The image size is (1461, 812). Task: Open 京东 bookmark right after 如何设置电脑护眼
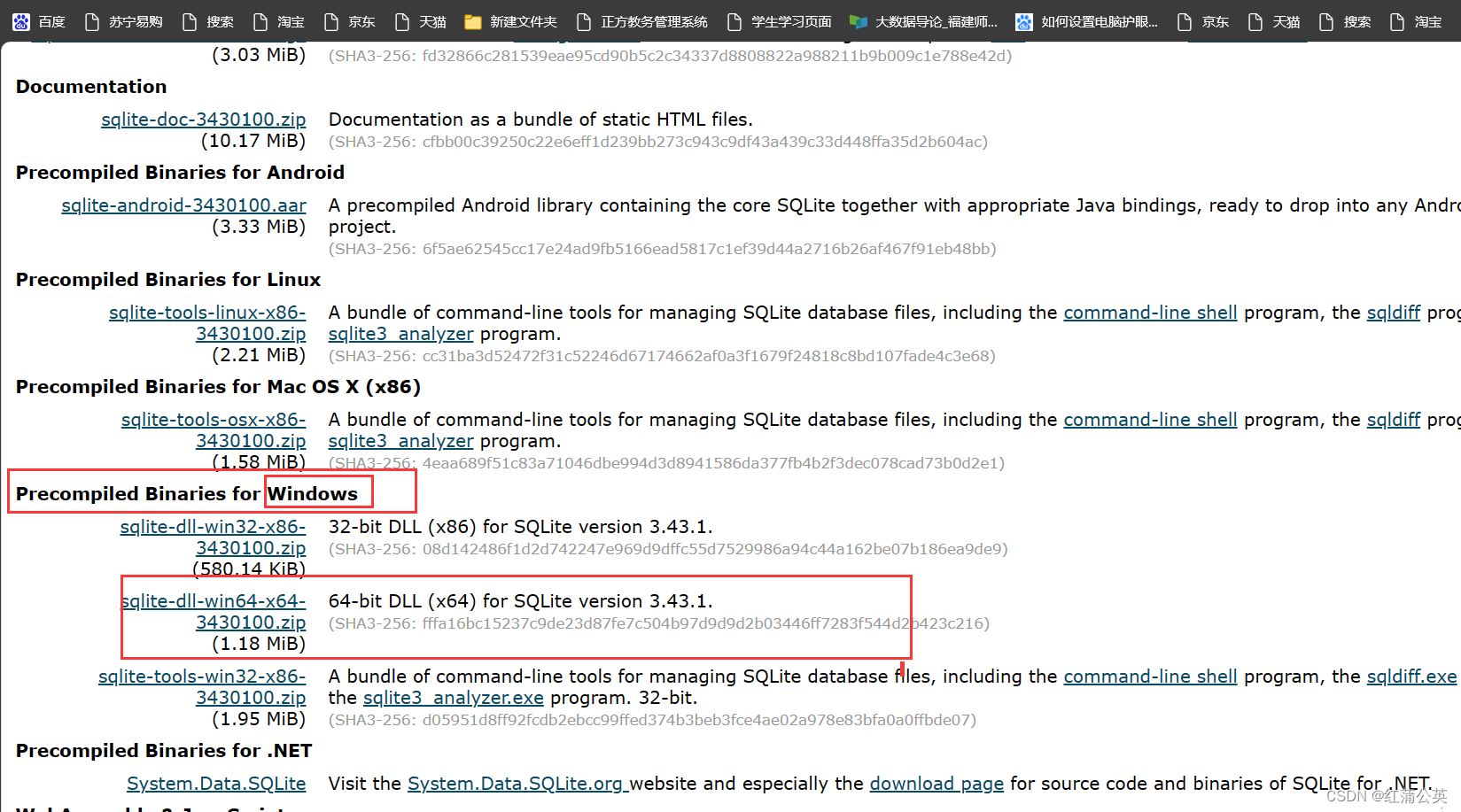(1203, 21)
